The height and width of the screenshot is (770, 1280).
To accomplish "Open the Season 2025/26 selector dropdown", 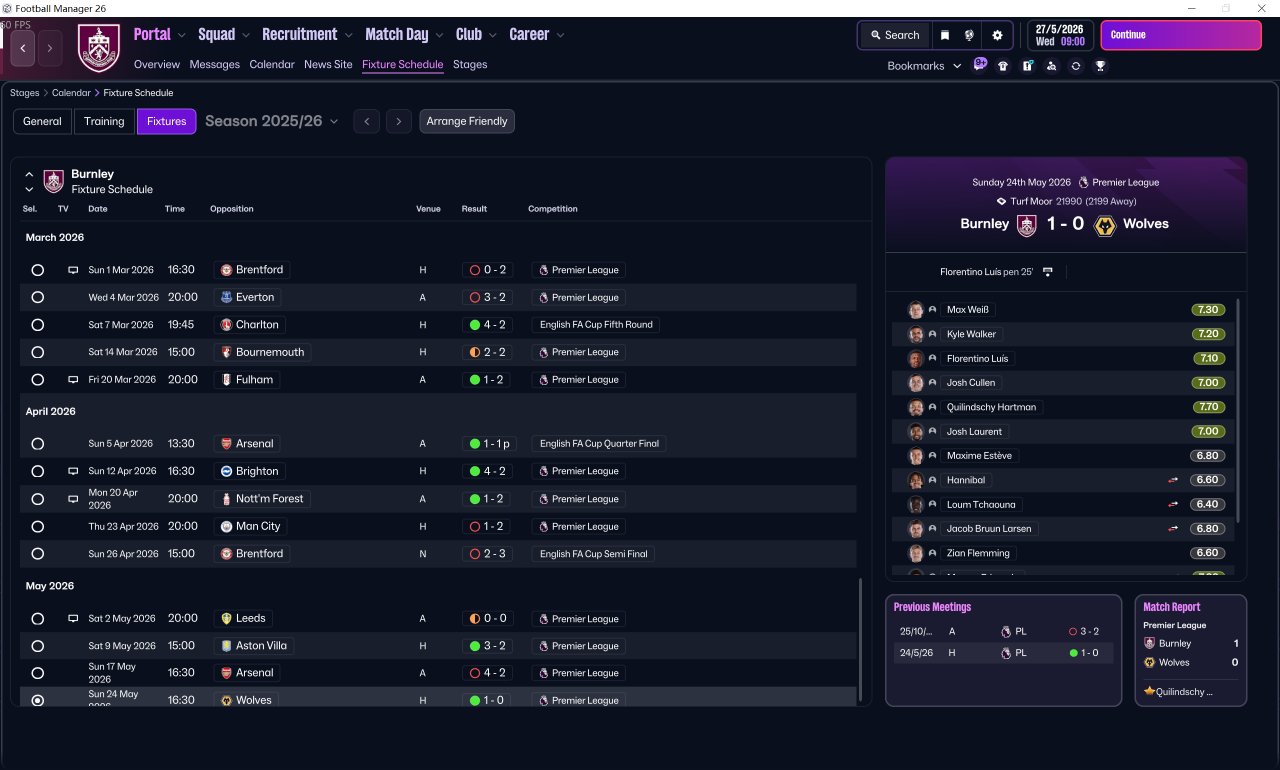I will tap(272, 121).
